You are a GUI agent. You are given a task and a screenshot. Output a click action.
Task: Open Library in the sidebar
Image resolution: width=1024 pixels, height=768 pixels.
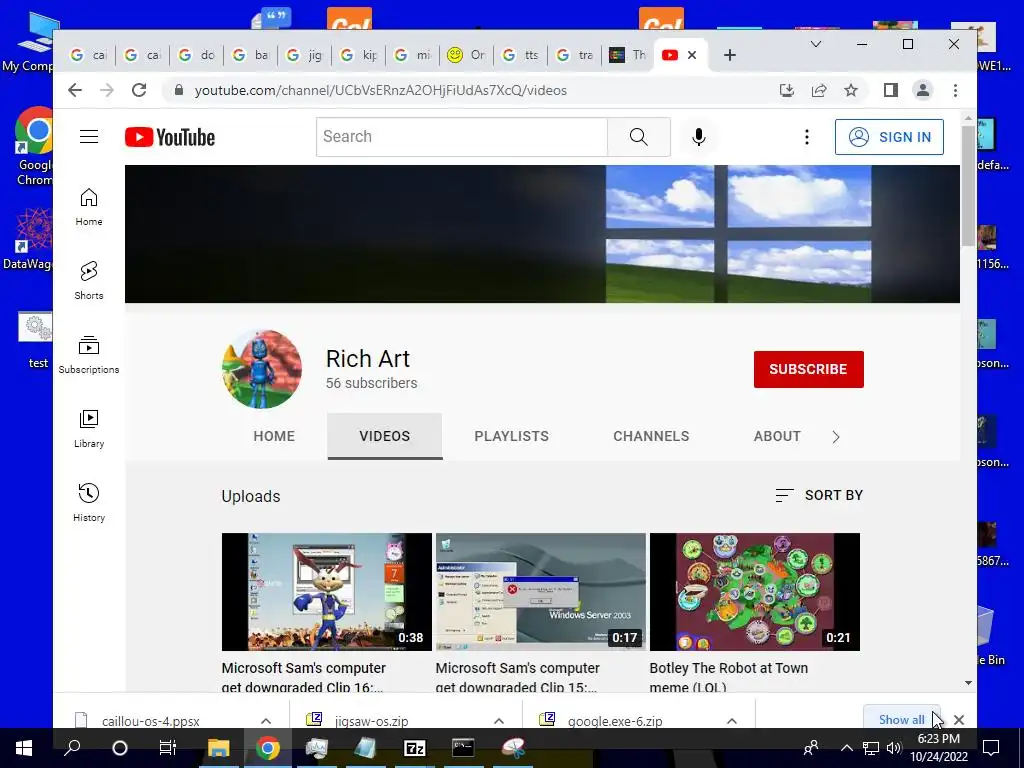coord(89,428)
